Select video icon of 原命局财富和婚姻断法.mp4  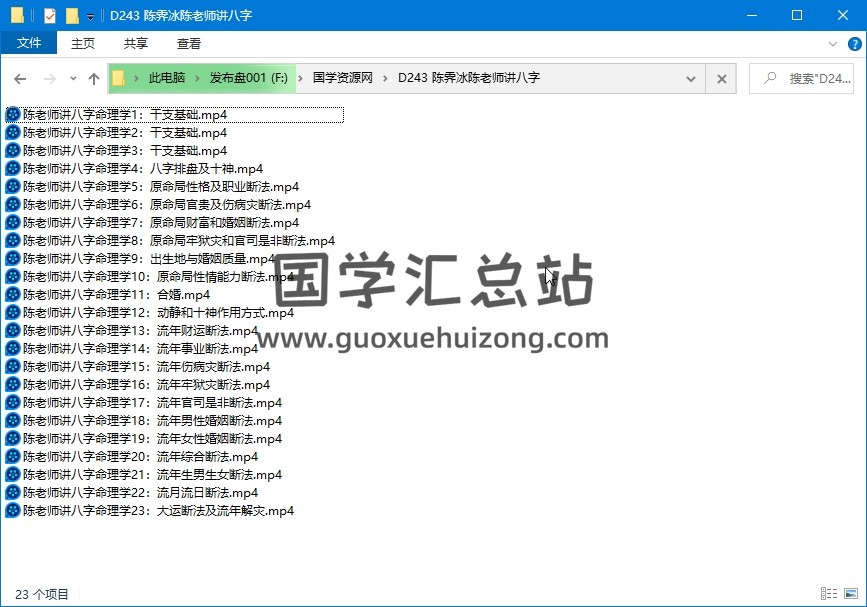pyautogui.click(x=13, y=222)
